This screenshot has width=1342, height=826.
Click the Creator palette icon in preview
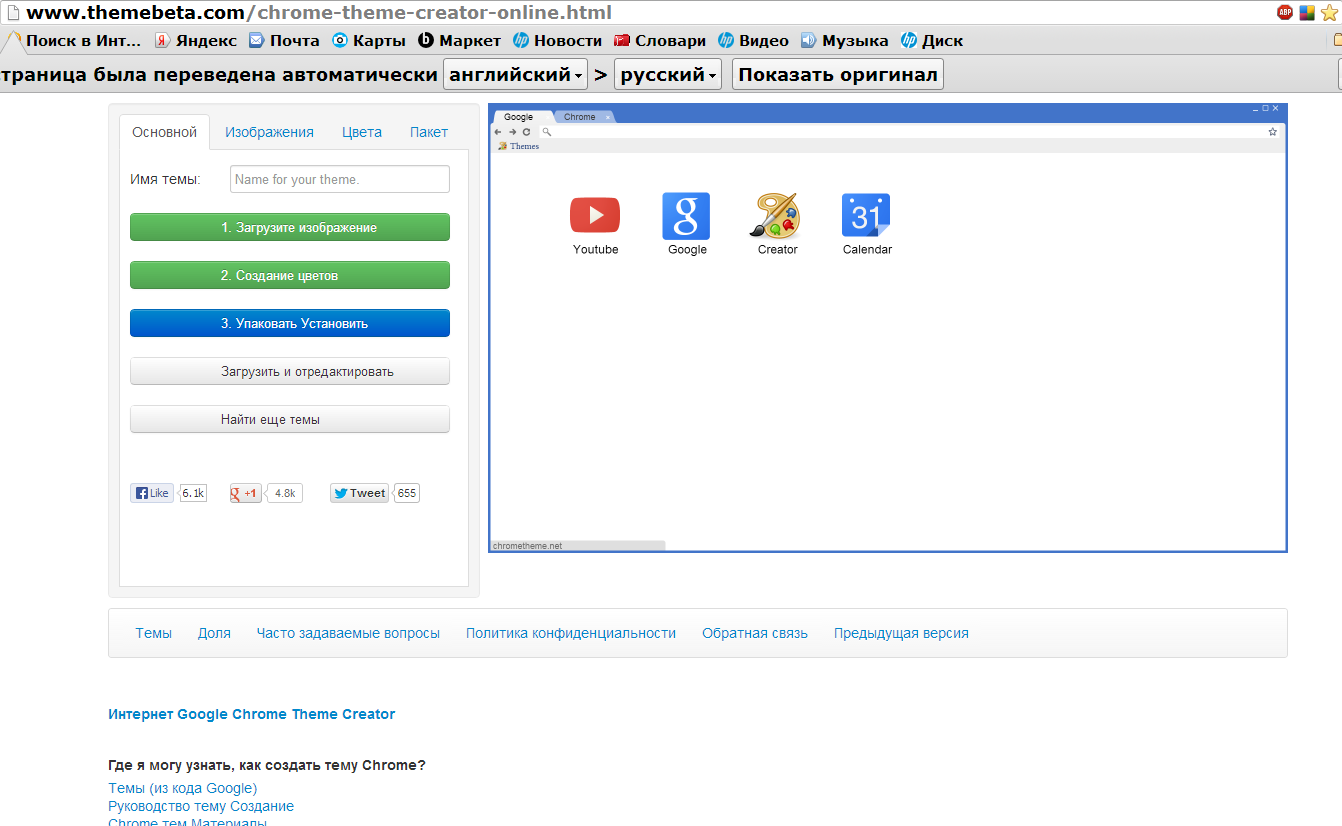[x=776, y=215]
